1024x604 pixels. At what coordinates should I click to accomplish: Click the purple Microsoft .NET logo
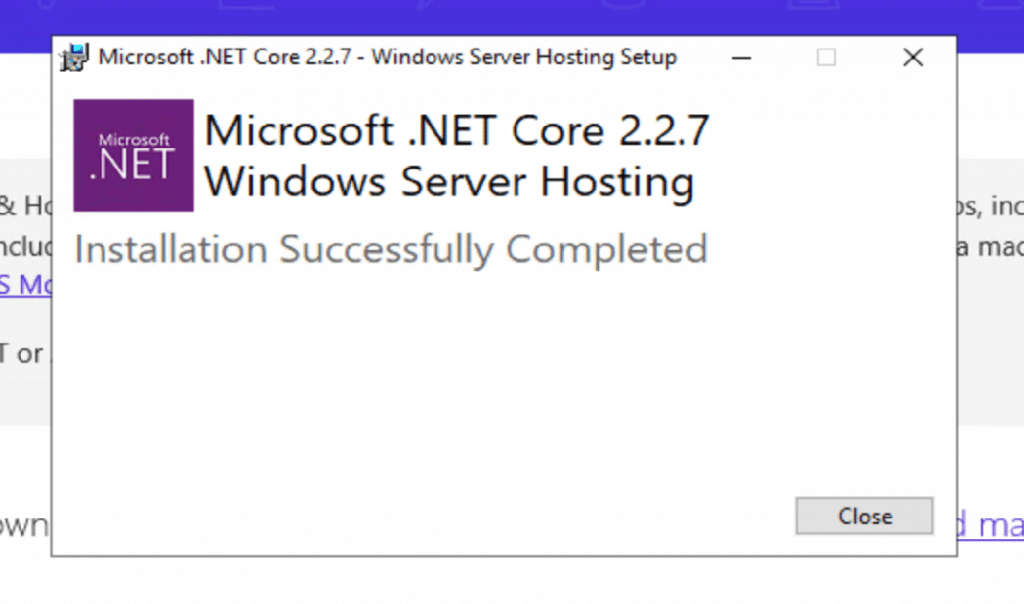pyautogui.click(x=133, y=155)
